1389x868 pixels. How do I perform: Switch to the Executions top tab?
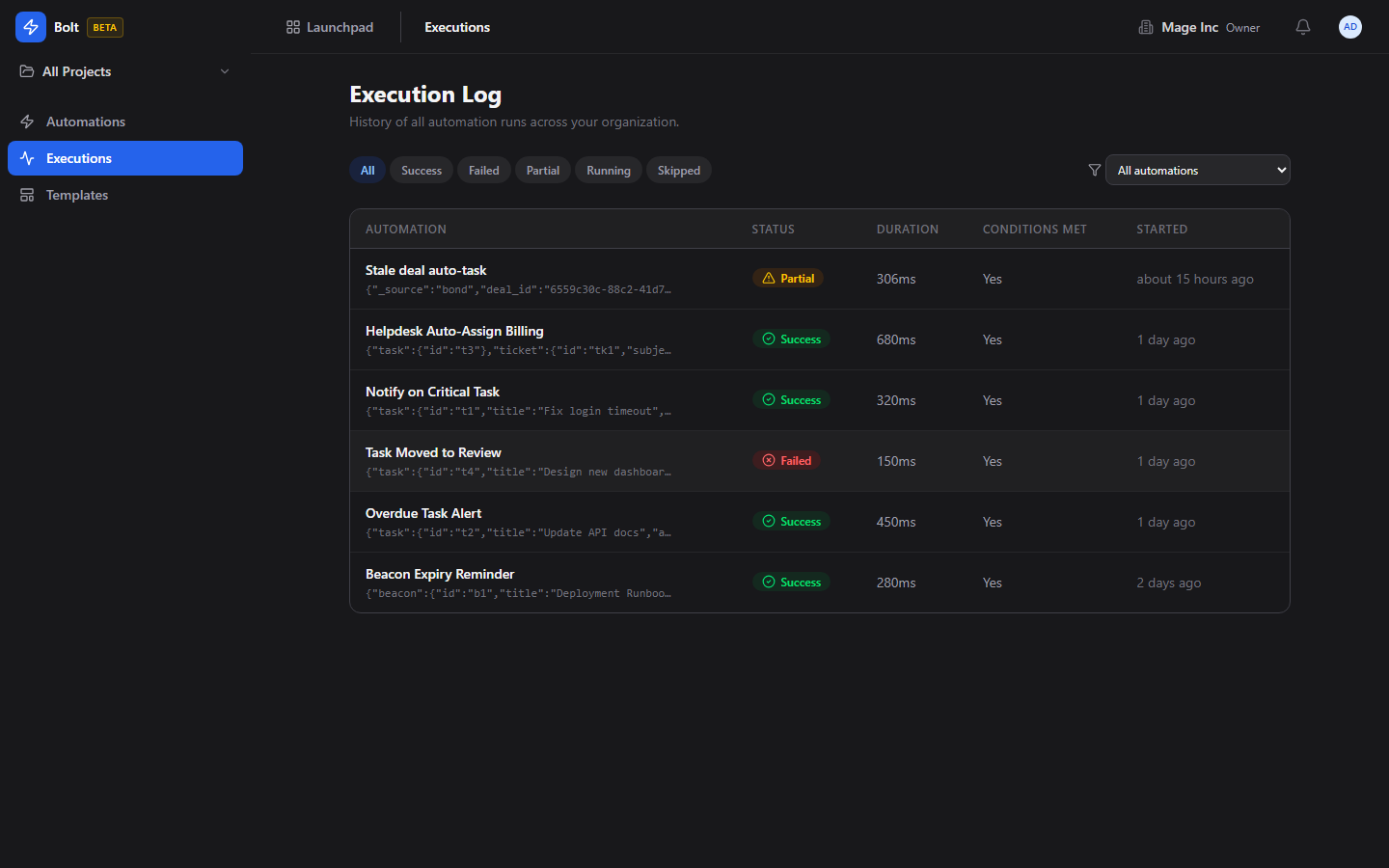pos(457,27)
